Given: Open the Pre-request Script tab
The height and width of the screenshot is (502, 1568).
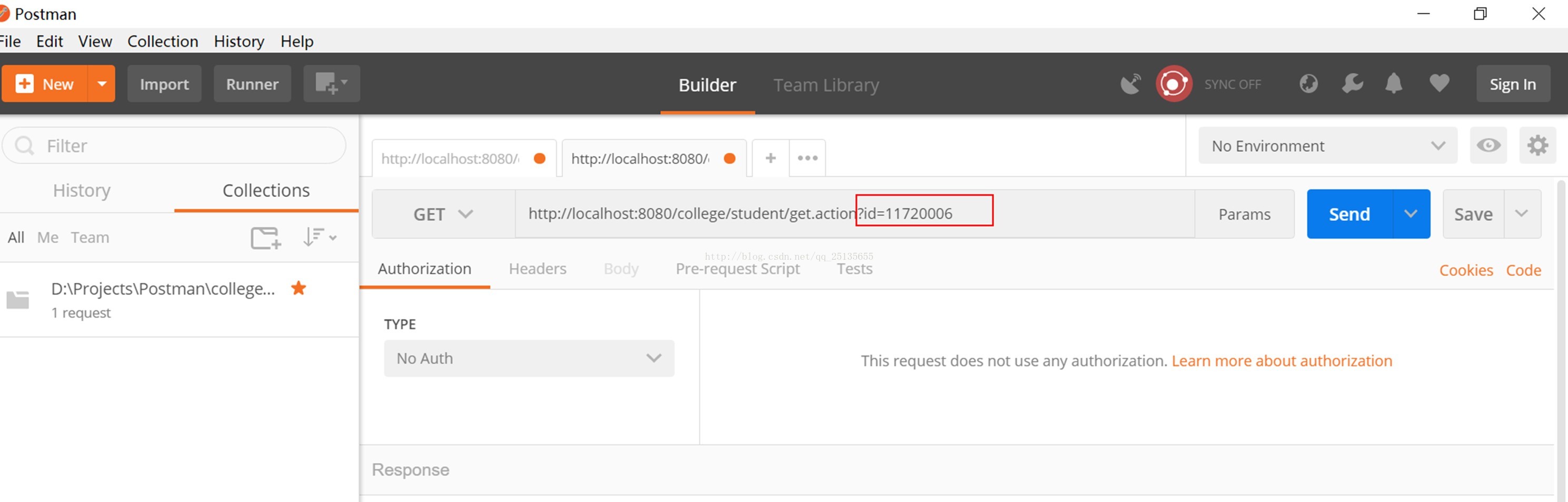Looking at the screenshot, I should point(737,269).
